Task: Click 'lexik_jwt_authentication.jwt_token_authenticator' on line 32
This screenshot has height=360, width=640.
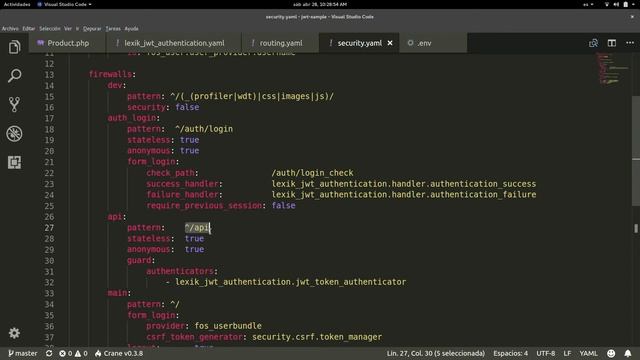Action: 291,282
